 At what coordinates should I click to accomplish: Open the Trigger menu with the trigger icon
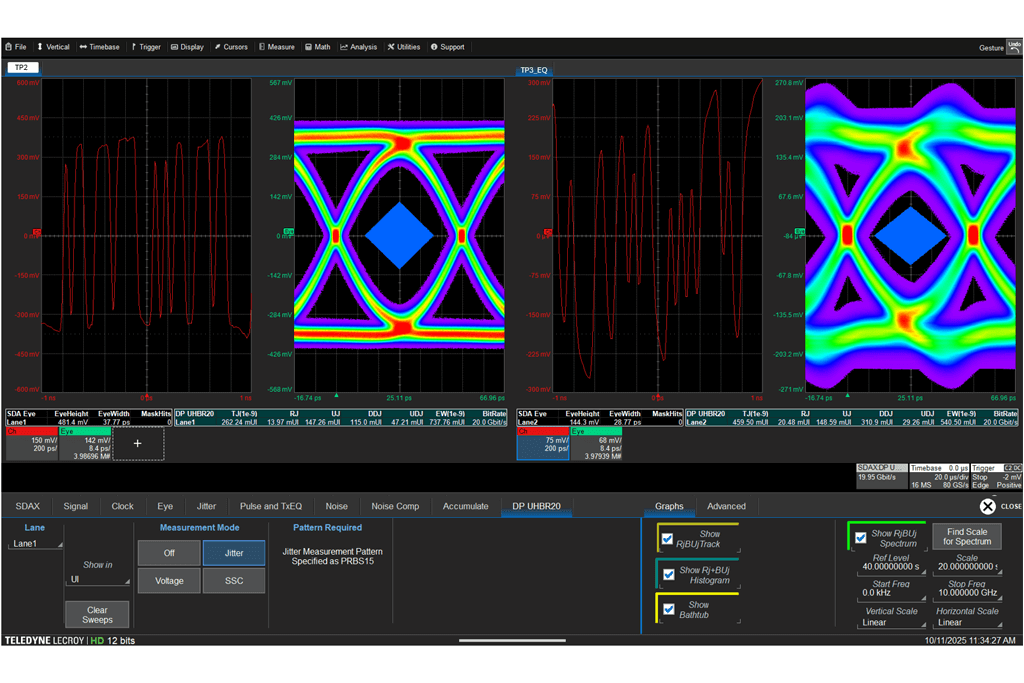tap(145, 47)
